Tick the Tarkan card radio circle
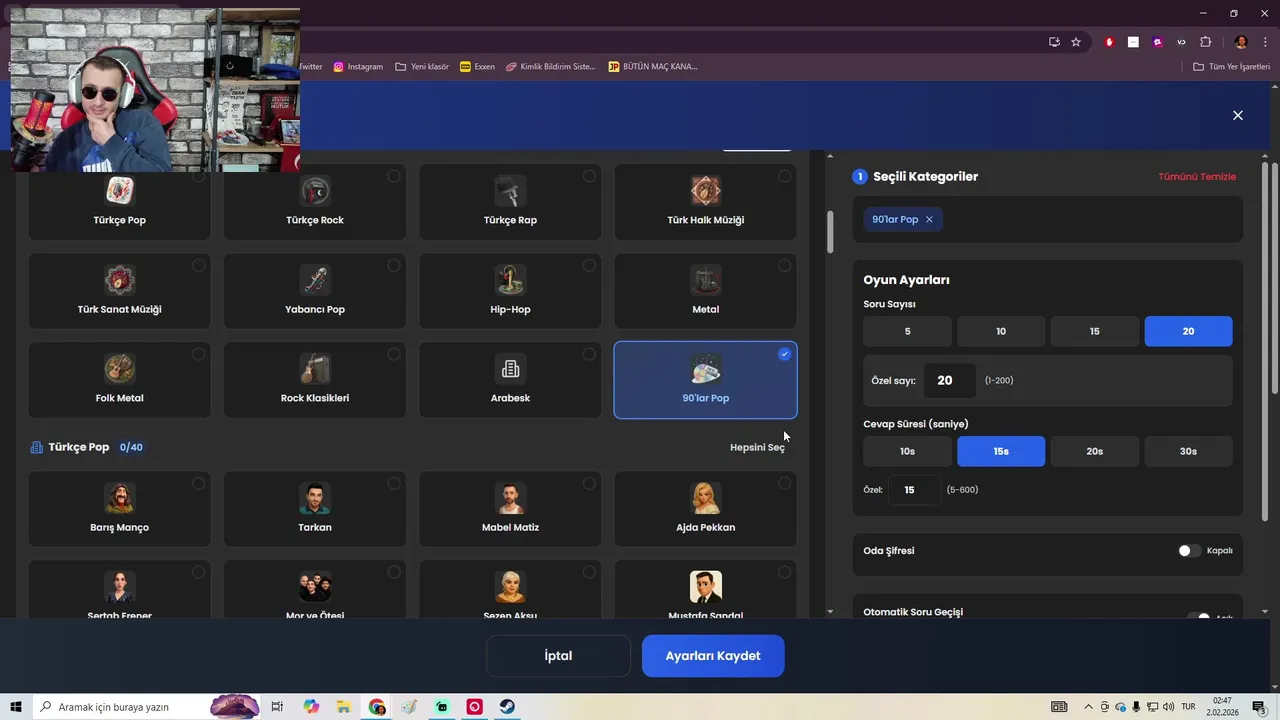Screen dimensions: 1280x720 tap(394, 484)
